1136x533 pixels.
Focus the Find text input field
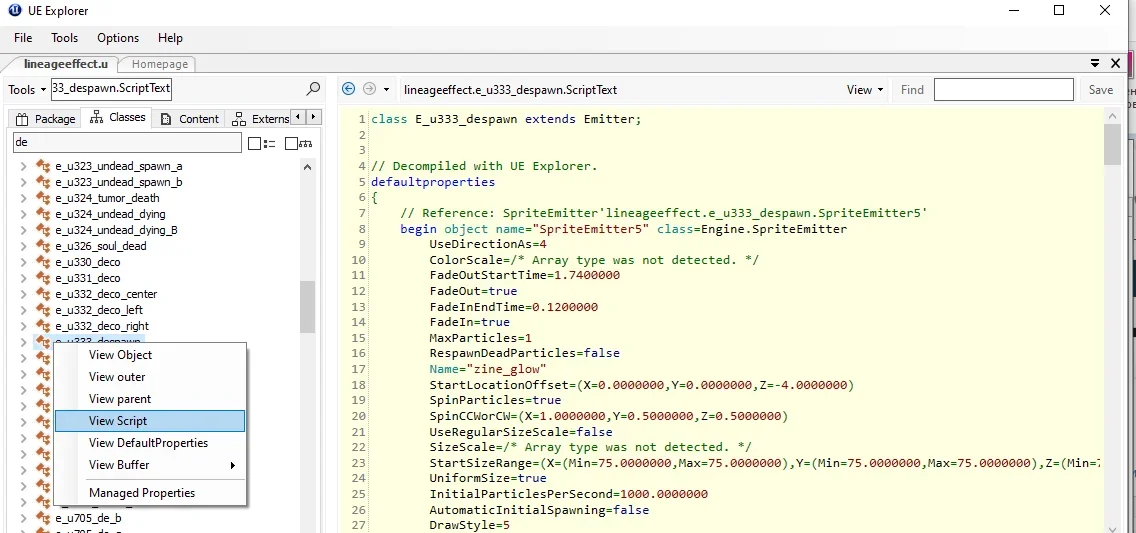(x=1003, y=89)
